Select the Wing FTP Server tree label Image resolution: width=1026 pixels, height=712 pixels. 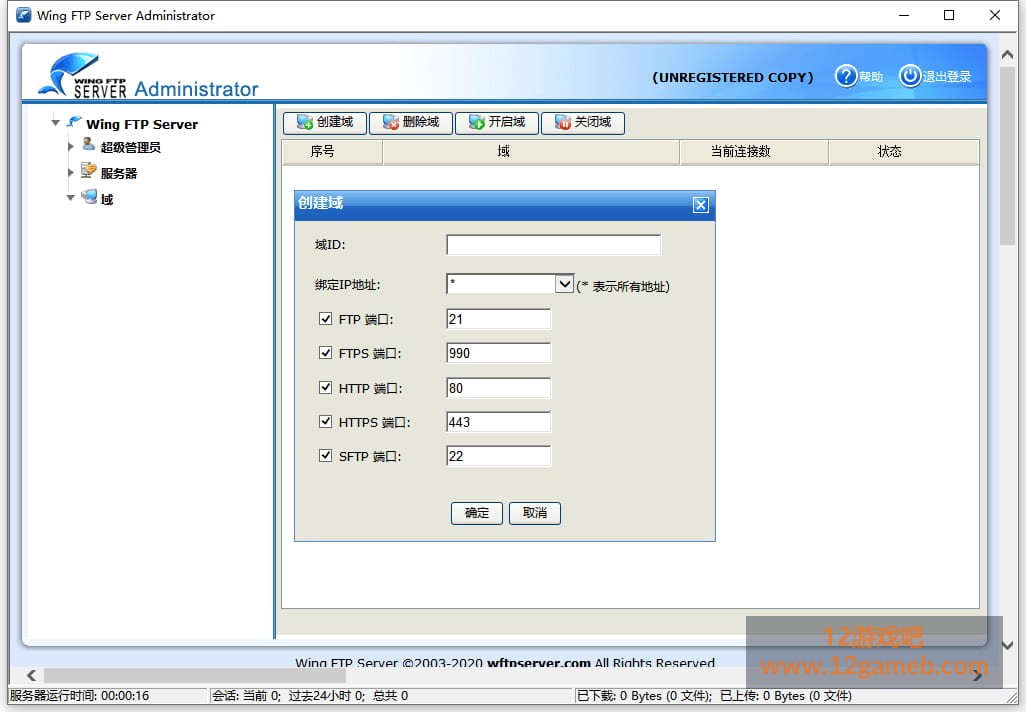click(x=142, y=124)
